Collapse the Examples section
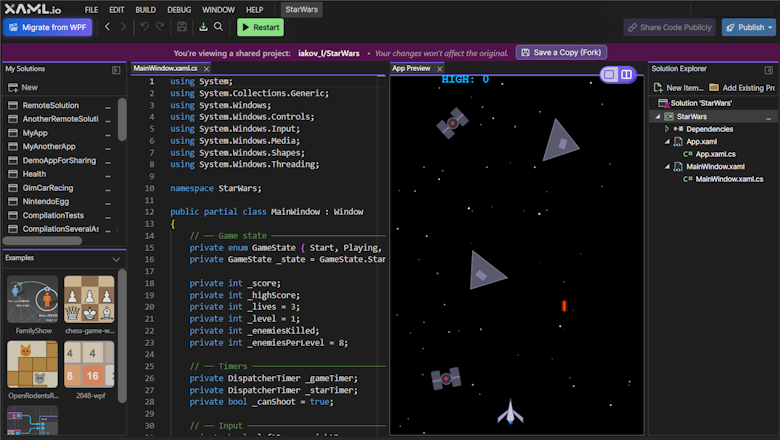Image resolution: width=780 pixels, height=440 pixels. pyautogui.click(x=116, y=259)
